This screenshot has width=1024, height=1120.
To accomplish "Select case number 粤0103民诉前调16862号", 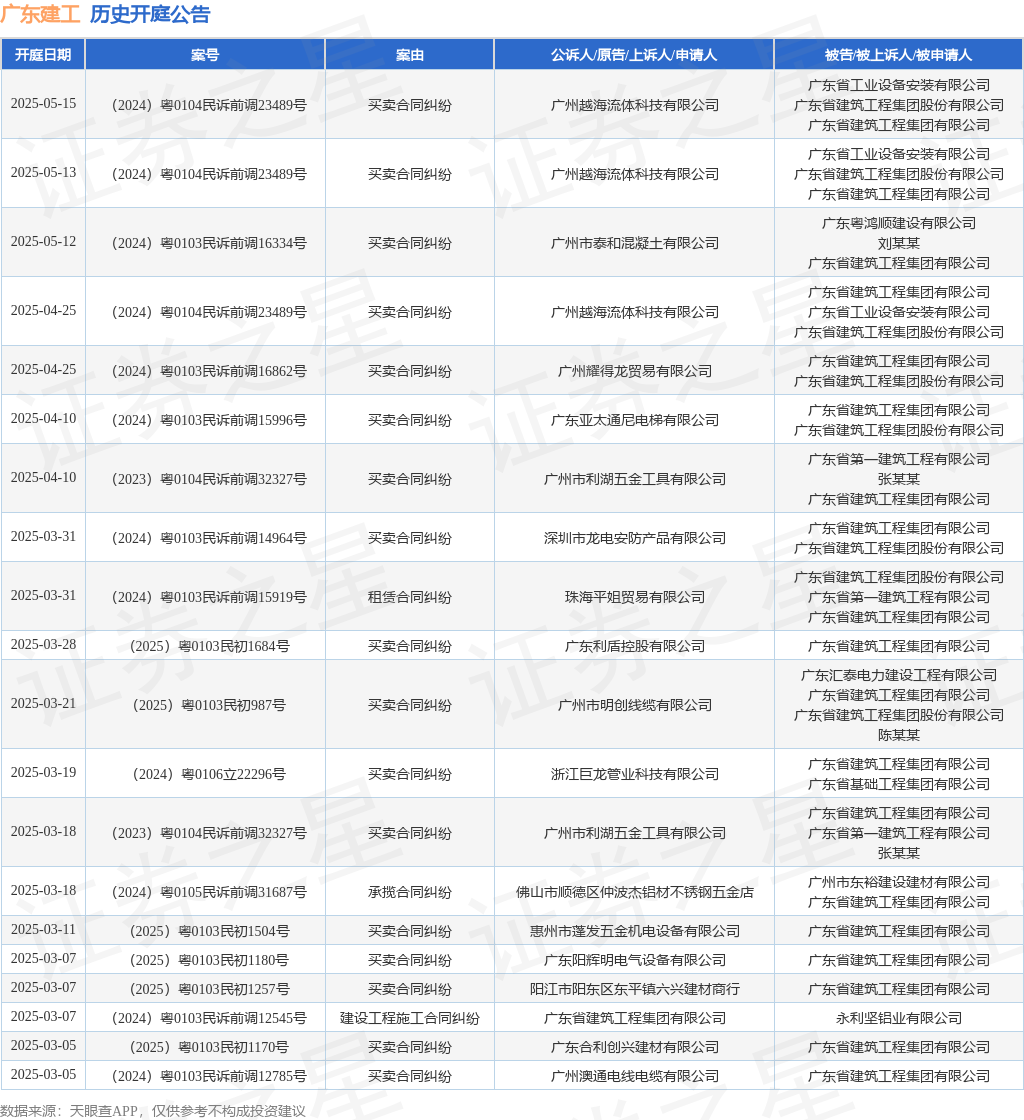I will pyautogui.click(x=209, y=371).
